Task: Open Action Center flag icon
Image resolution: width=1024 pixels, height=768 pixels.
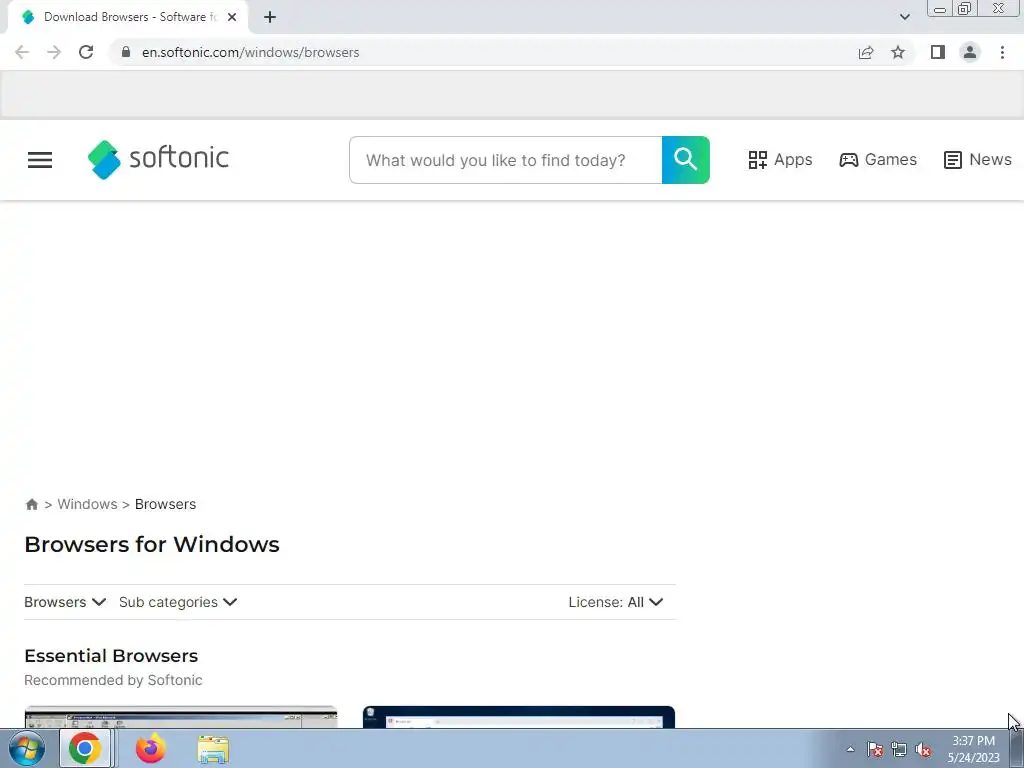Action: 875,749
